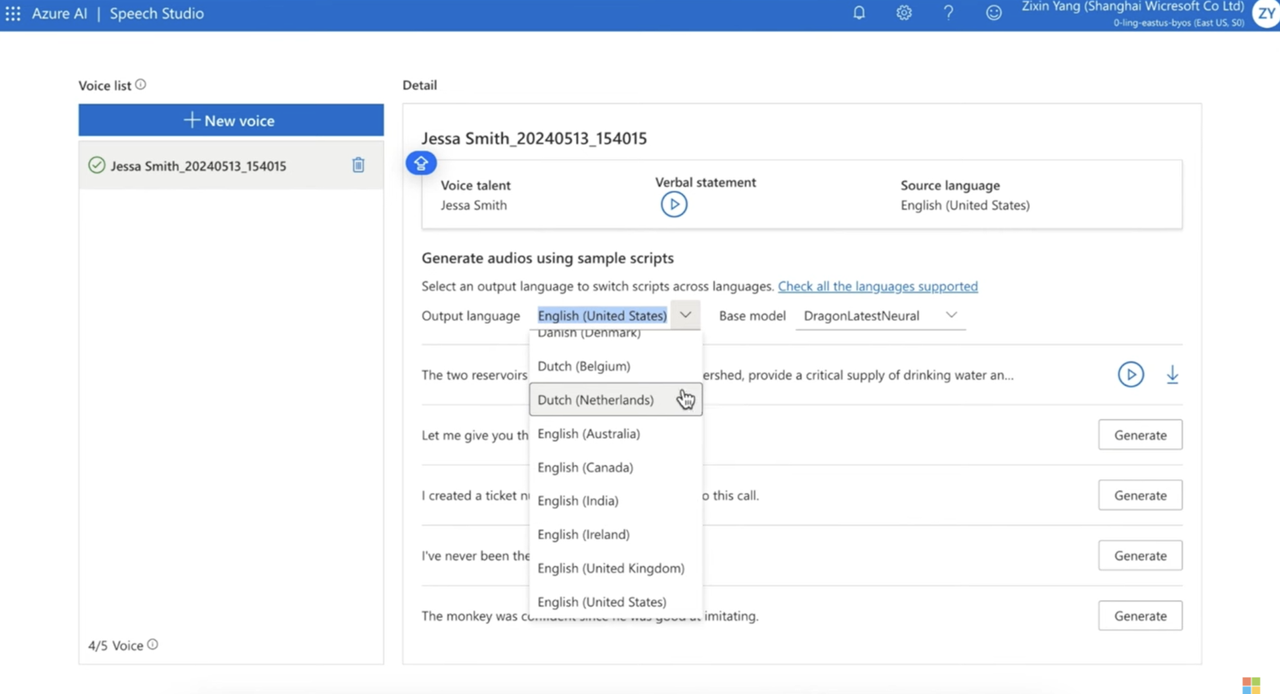Delete the Jessa Smith voice with the trash icon
The image size is (1280, 694).
[x=358, y=165]
